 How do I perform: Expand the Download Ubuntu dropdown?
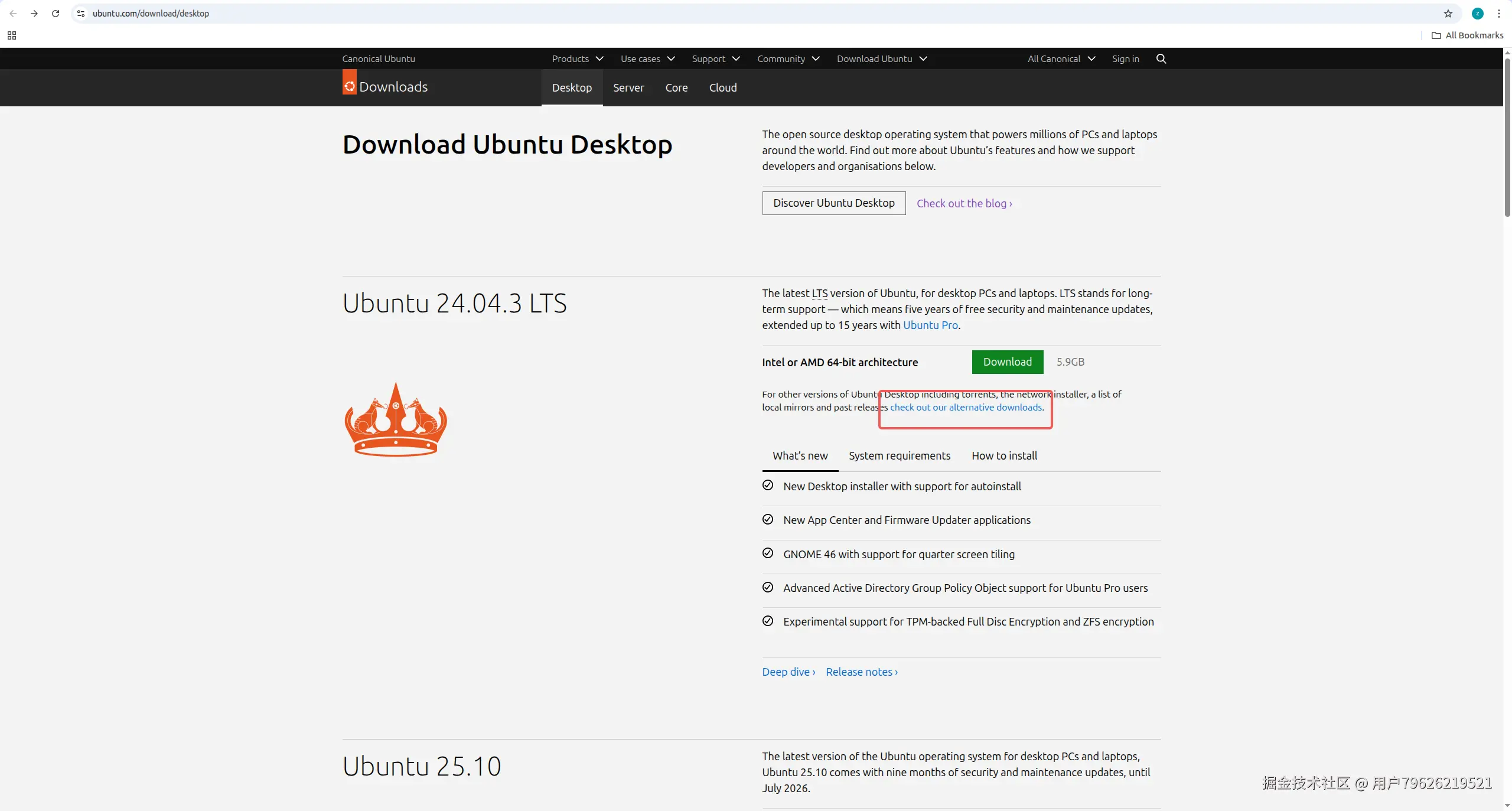point(881,58)
